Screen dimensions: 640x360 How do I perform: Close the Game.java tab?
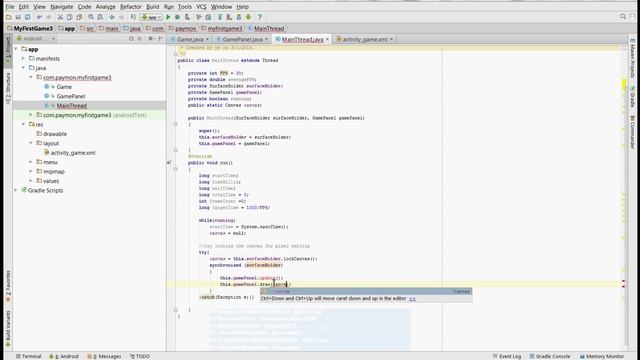[207, 39]
